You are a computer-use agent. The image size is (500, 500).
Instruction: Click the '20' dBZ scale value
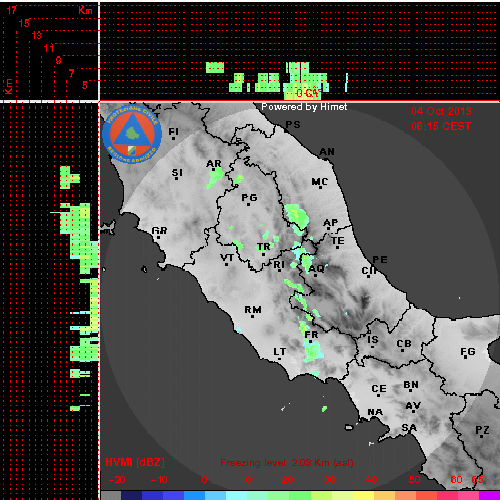(x=287, y=480)
